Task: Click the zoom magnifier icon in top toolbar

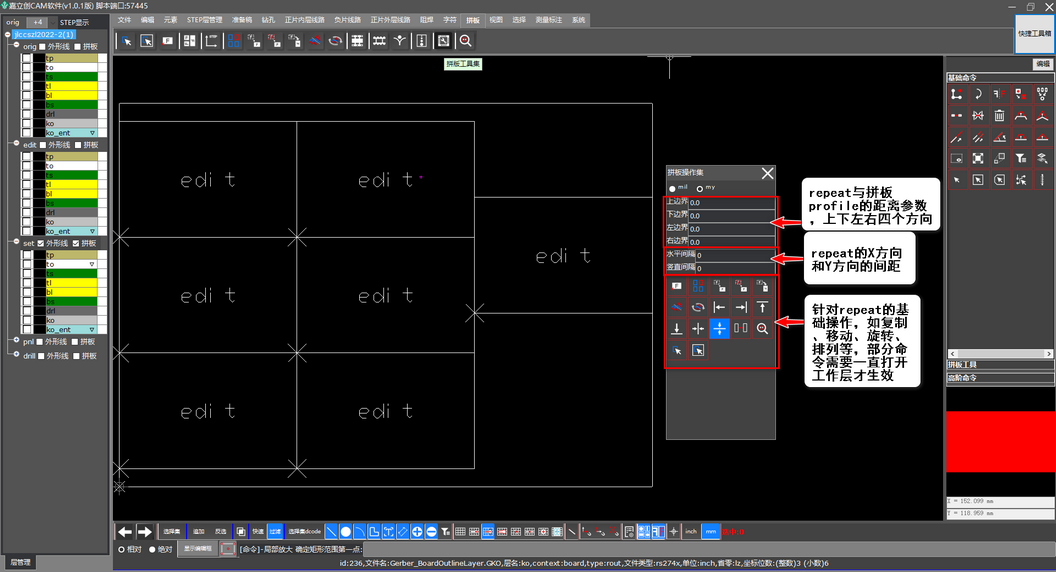Action: (465, 41)
